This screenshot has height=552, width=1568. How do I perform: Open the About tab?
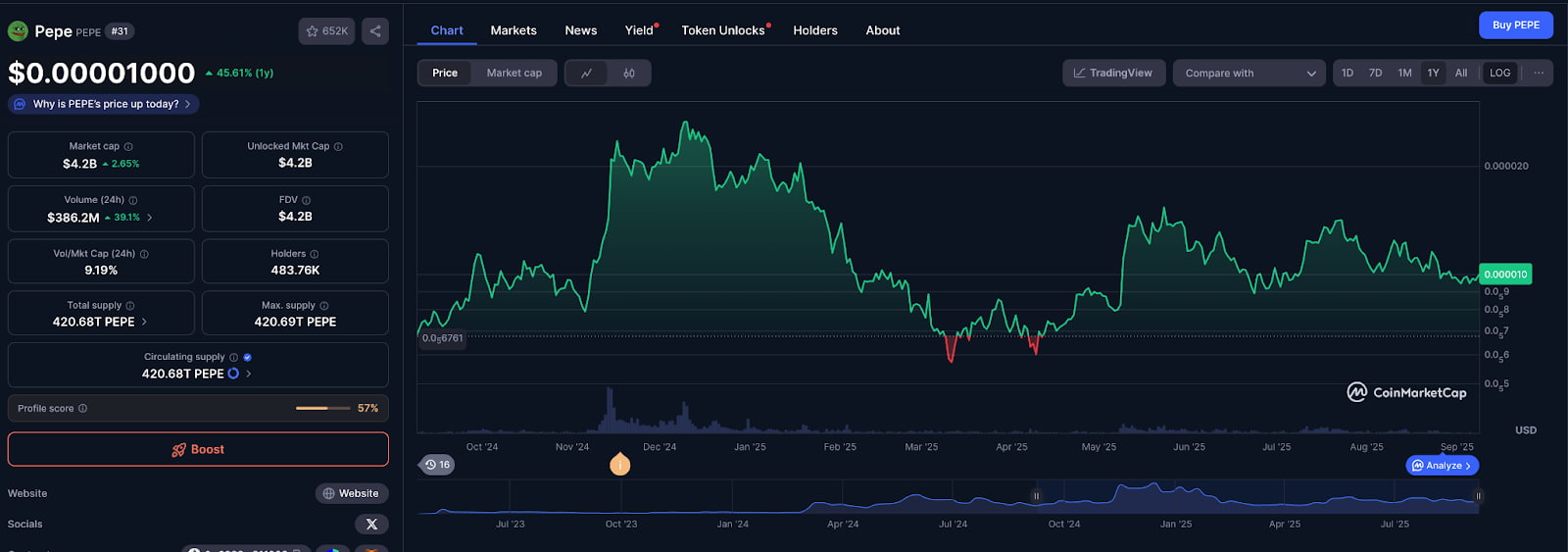(x=883, y=30)
